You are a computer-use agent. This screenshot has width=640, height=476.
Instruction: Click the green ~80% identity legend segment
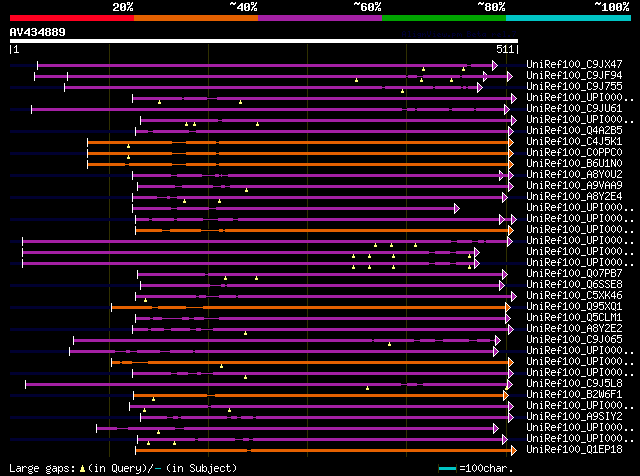click(x=444, y=18)
